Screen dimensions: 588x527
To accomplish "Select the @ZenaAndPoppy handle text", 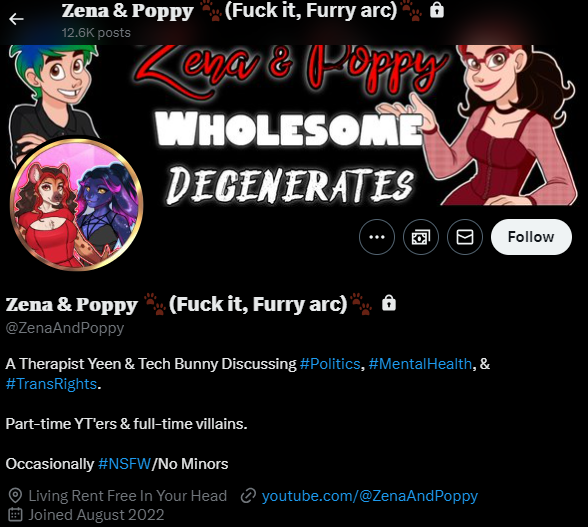I will pos(64,328).
